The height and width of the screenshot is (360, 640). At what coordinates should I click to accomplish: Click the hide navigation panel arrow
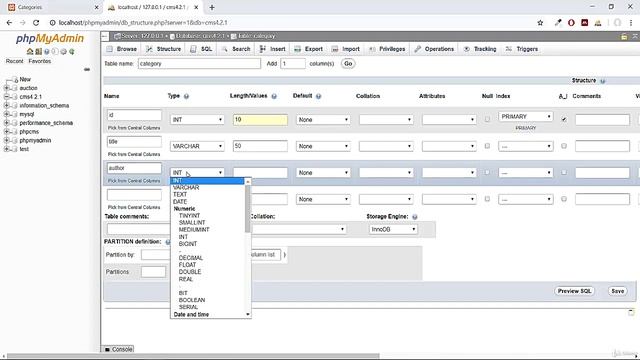(105, 36)
